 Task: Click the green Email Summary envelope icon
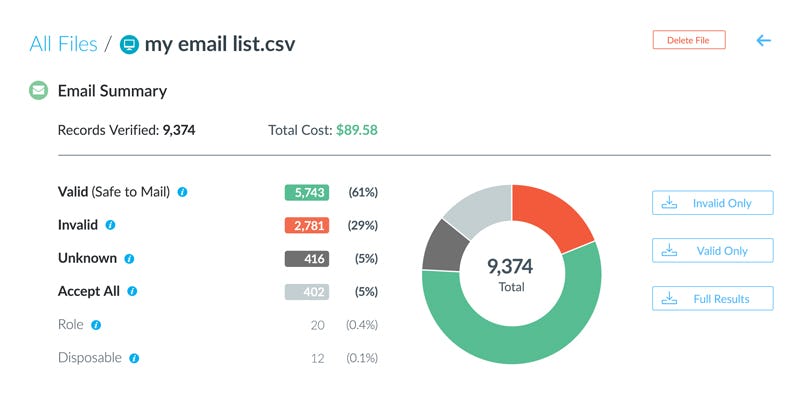pyautogui.click(x=39, y=91)
